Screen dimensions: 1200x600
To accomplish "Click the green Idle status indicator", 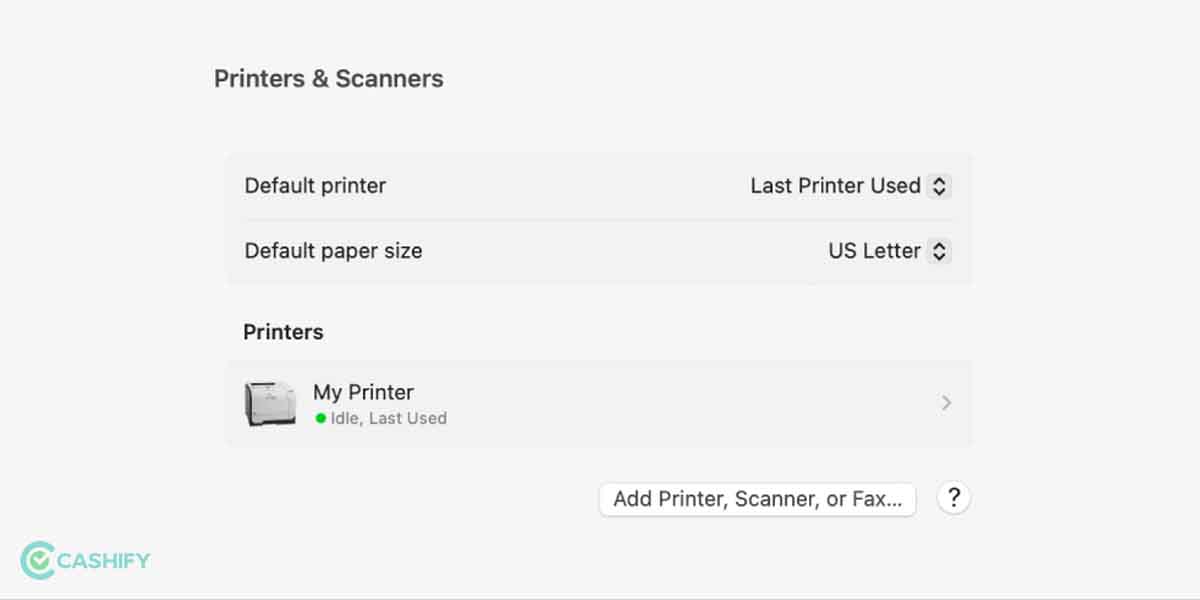I will tap(320, 418).
